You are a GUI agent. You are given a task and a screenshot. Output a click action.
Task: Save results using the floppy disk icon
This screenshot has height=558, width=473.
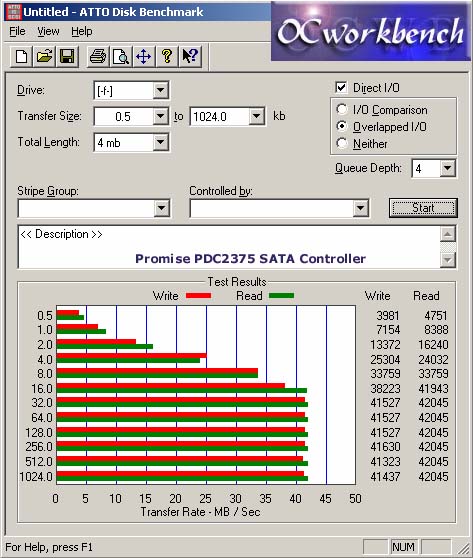(67, 56)
